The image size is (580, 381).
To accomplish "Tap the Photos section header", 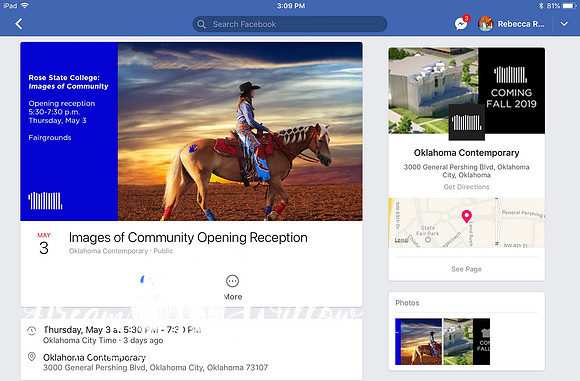I will coord(407,303).
